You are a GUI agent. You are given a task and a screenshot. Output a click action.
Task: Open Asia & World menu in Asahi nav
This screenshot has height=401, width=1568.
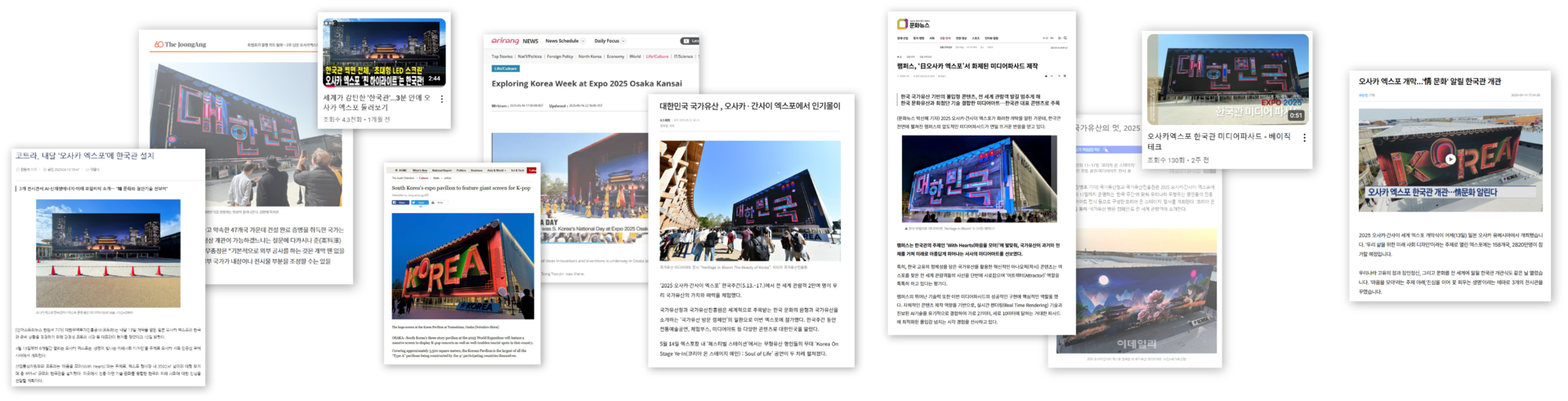pyautogui.click(x=497, y=171)
